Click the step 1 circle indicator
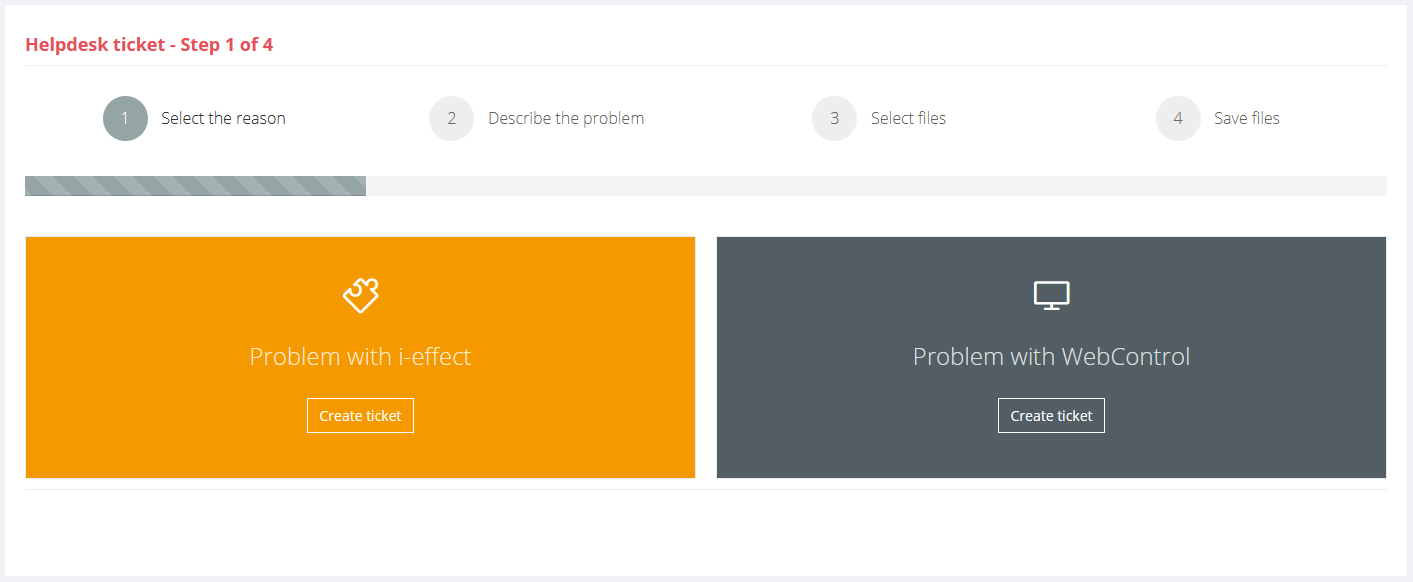This screenshot has width=1413, height=582. click(125, 118)
